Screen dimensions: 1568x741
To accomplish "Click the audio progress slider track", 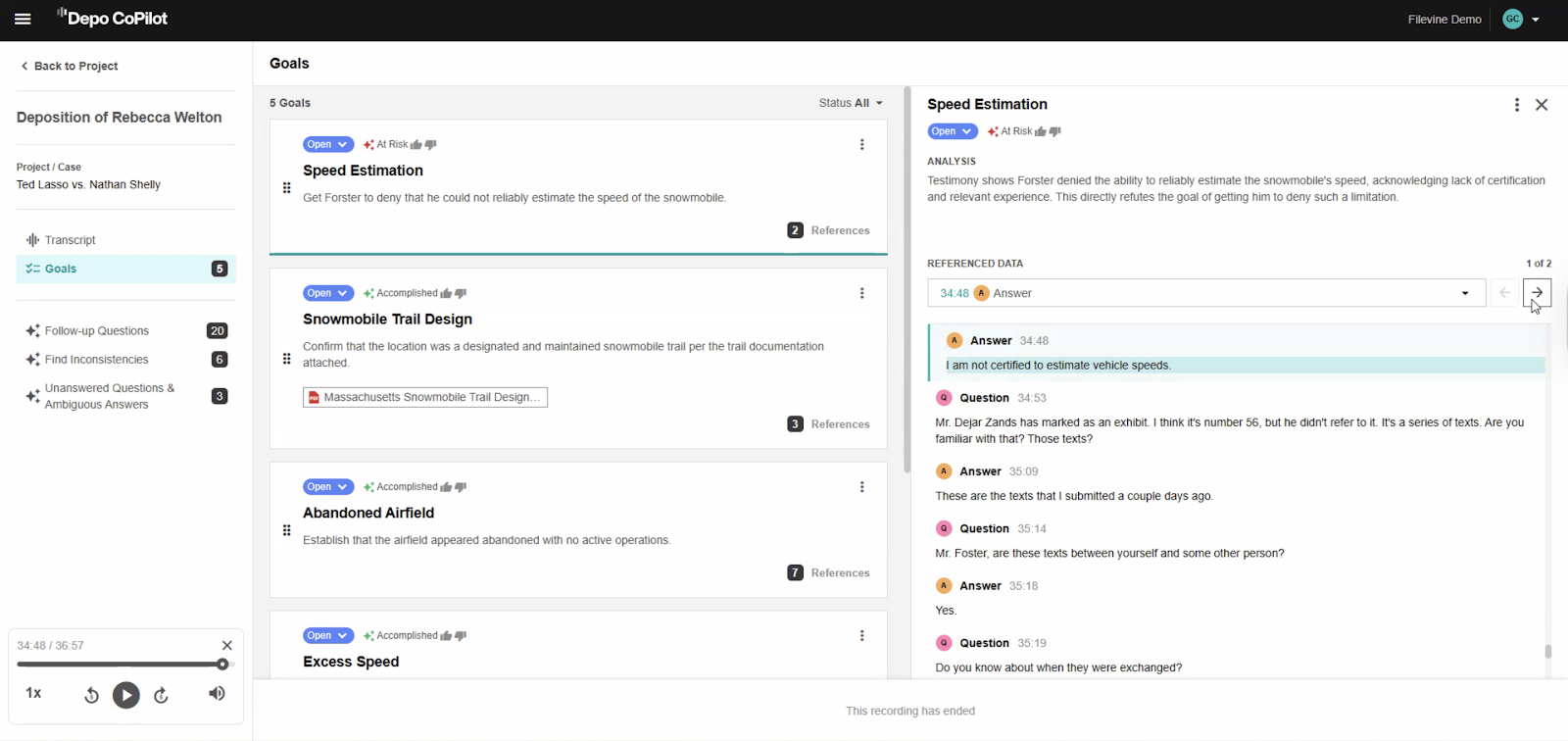I will 118,665.
